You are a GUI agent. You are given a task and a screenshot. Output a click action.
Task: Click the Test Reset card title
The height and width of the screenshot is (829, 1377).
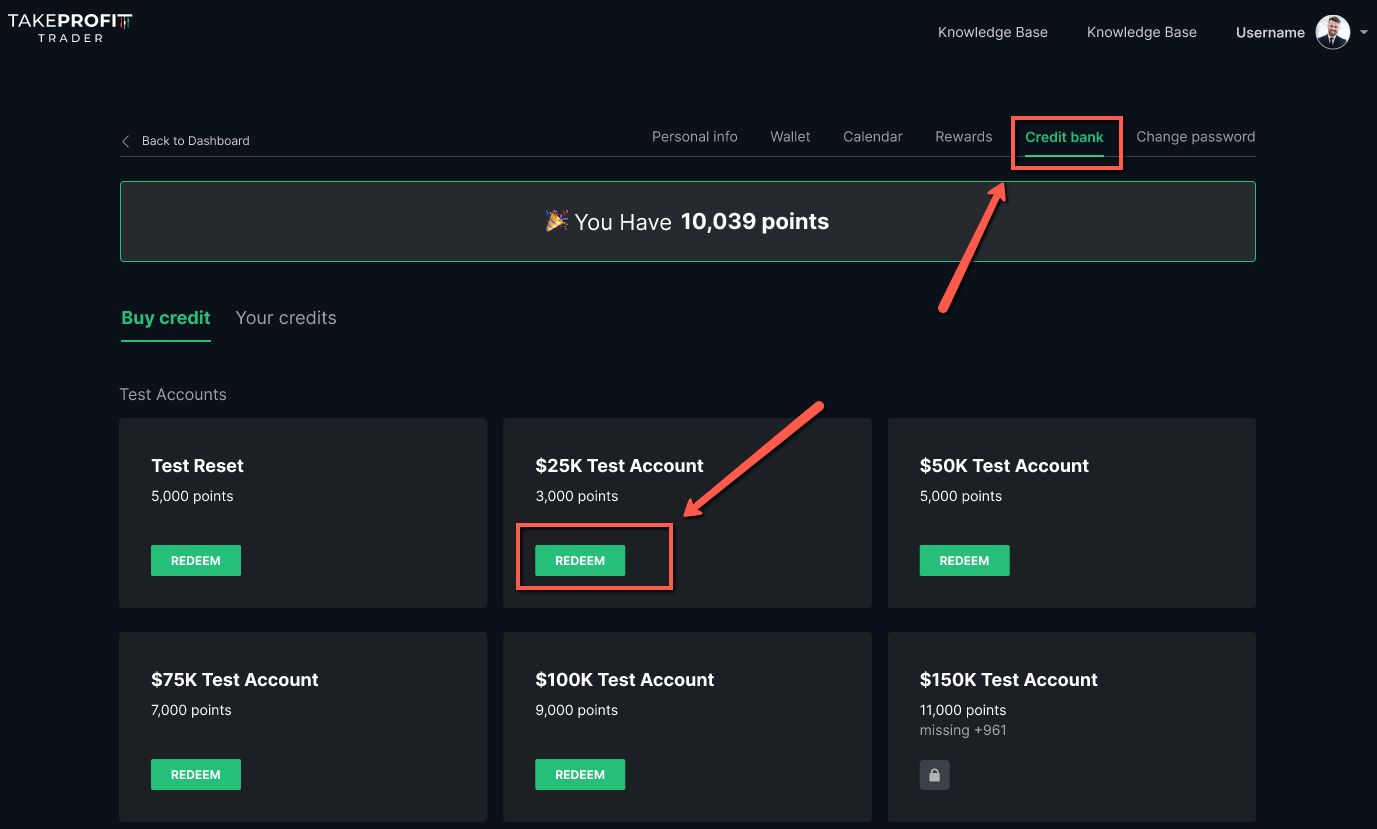tap(197, 466)
